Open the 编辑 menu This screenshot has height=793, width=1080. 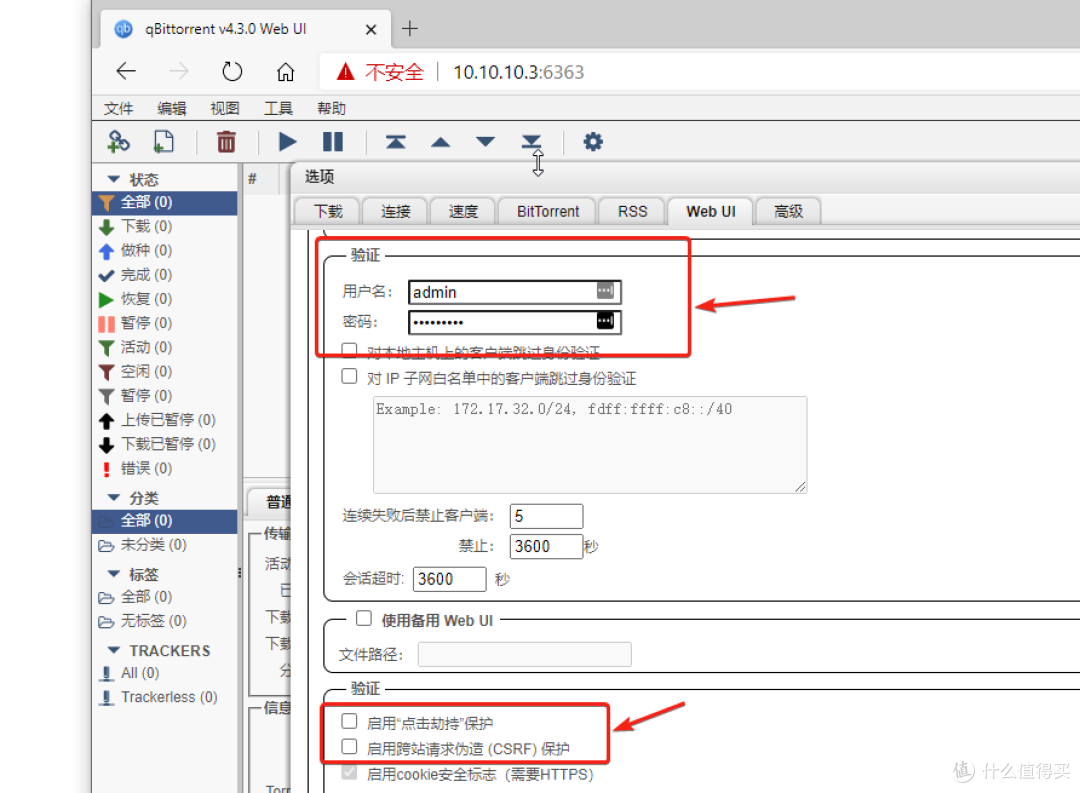(172, 108)
